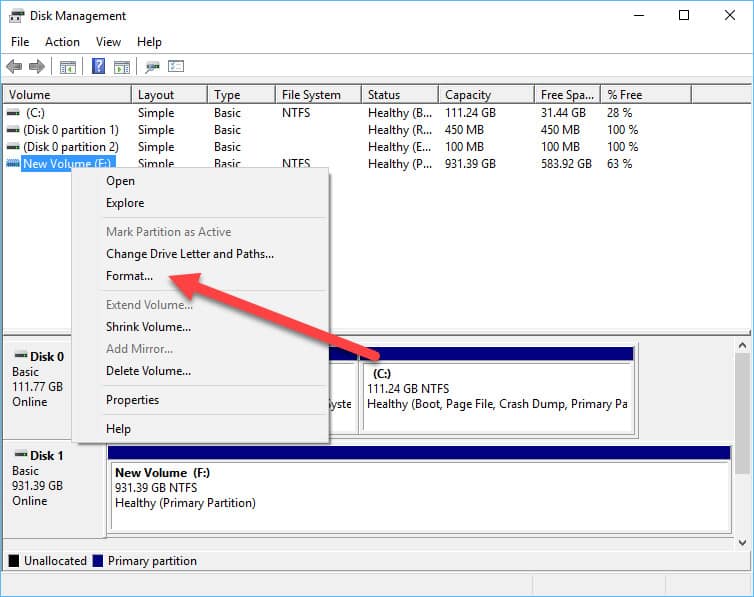Click the connect-drive plug toolbar icon
754x597 pixels.
tap(152, 67)
